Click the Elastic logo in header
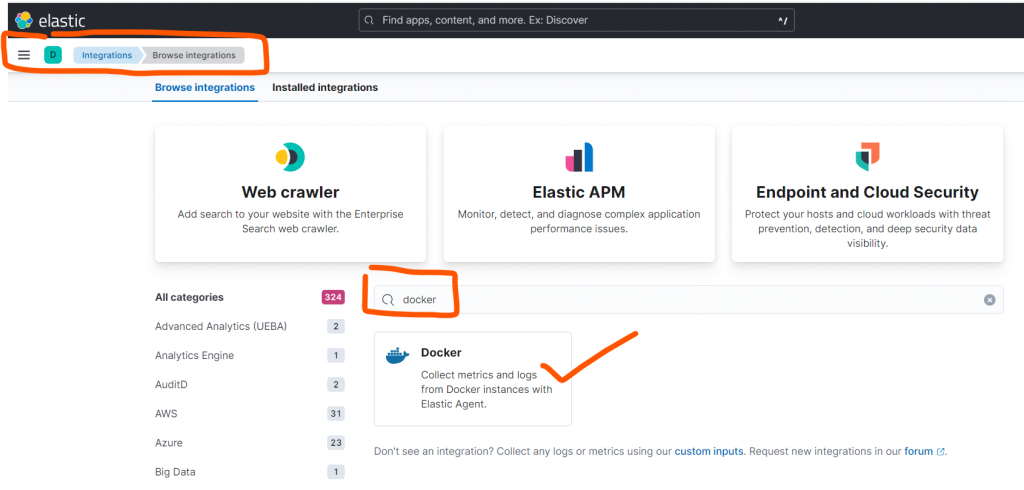Viewport: 1024px width, 490px height. 50,19
